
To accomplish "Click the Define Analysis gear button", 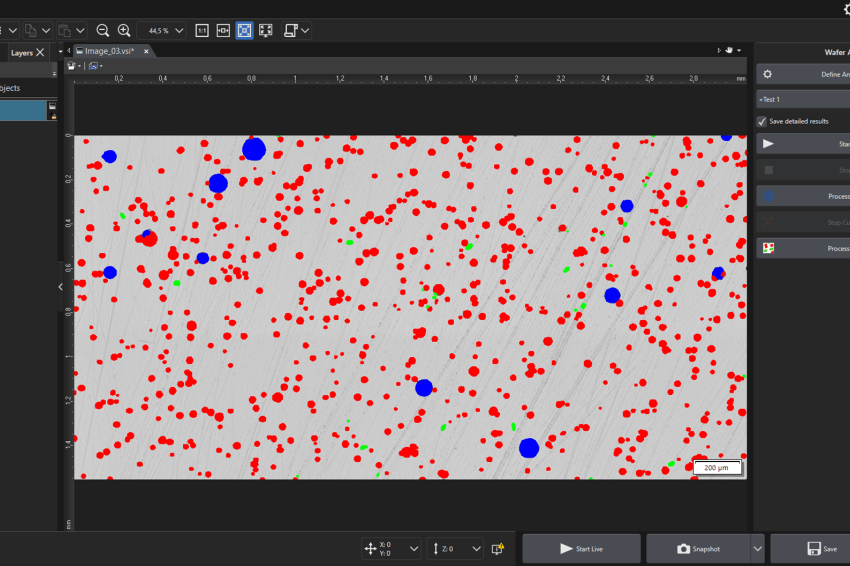I will tap(803, 74).
